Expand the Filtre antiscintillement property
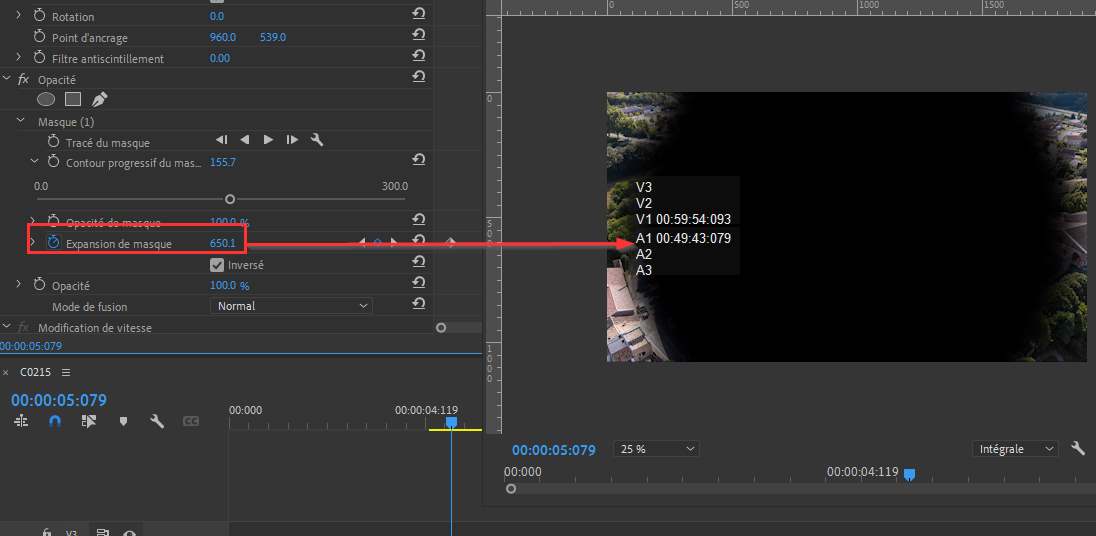This screenshot has height=536, width=1096. pos(19,57)
